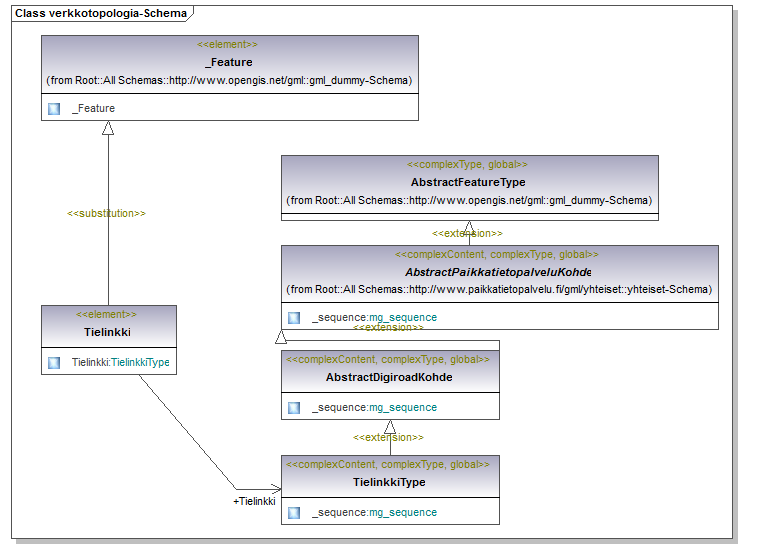This screenshot has height=559, width=759.
Task: Click the generalization arrowhead below _Feature
Action: (108, 128)
